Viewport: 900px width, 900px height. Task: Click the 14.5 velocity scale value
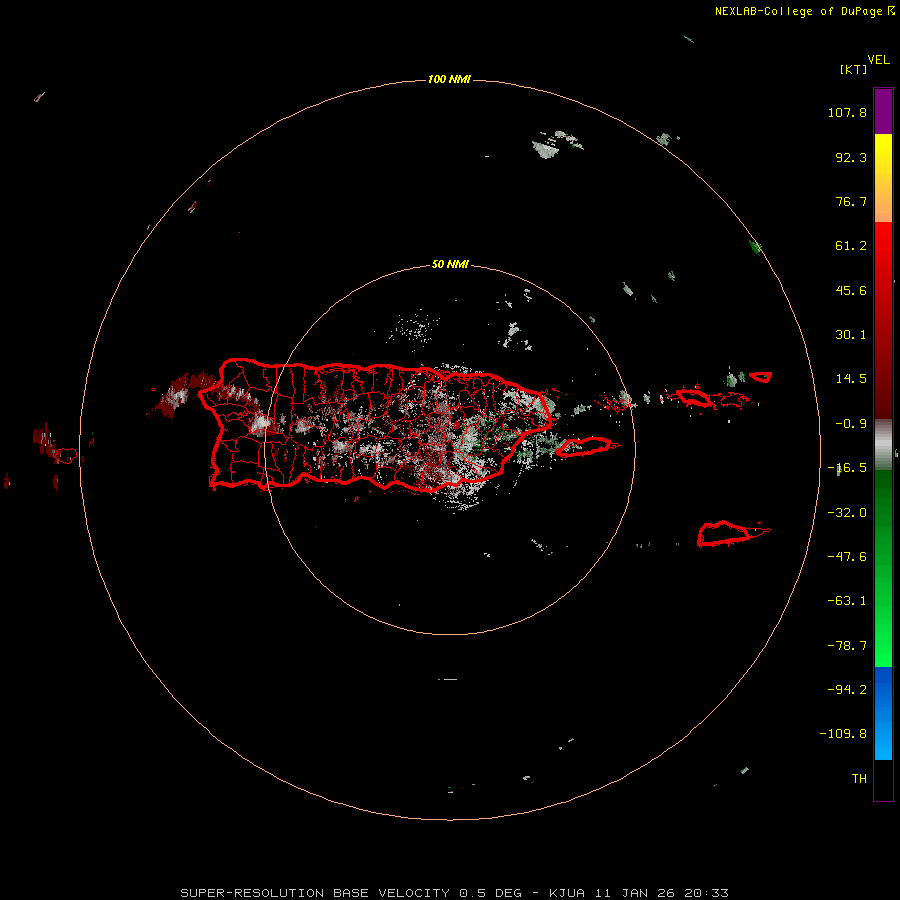(x=851, y=379)
